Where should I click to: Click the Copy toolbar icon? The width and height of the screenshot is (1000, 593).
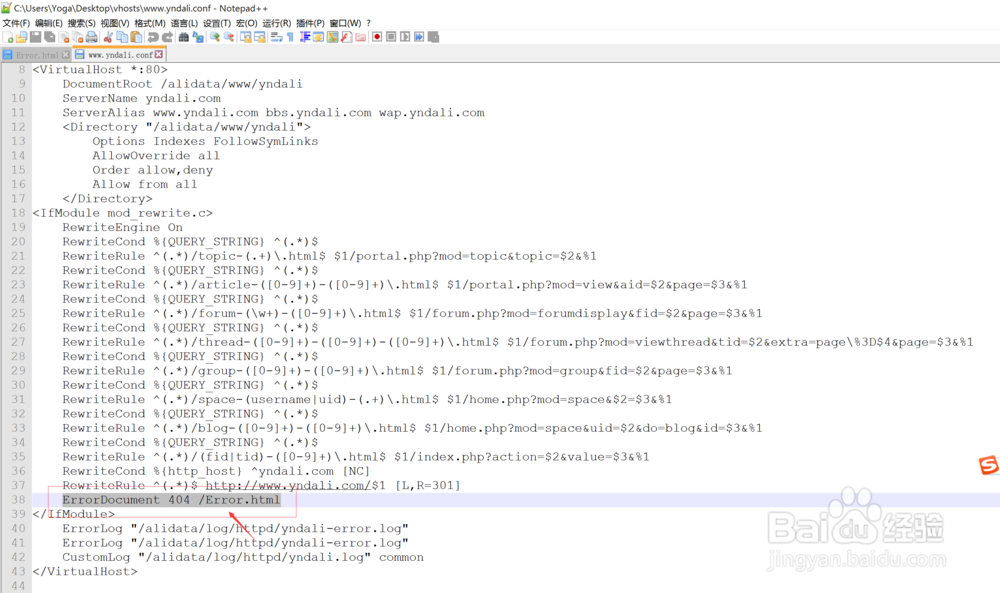point(122,37)
